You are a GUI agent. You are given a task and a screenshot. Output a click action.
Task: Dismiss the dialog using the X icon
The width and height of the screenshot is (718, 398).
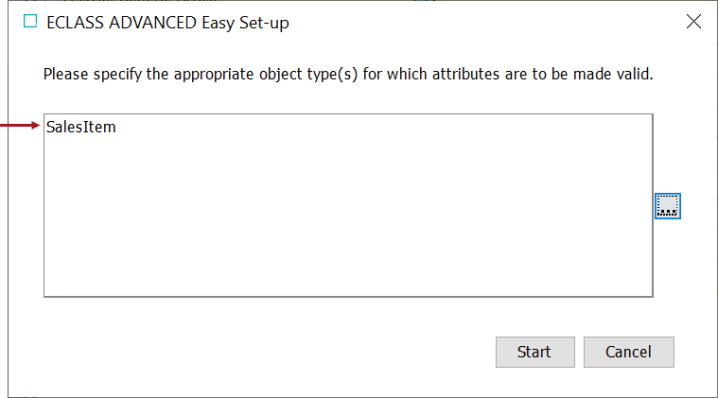point(694,21)
